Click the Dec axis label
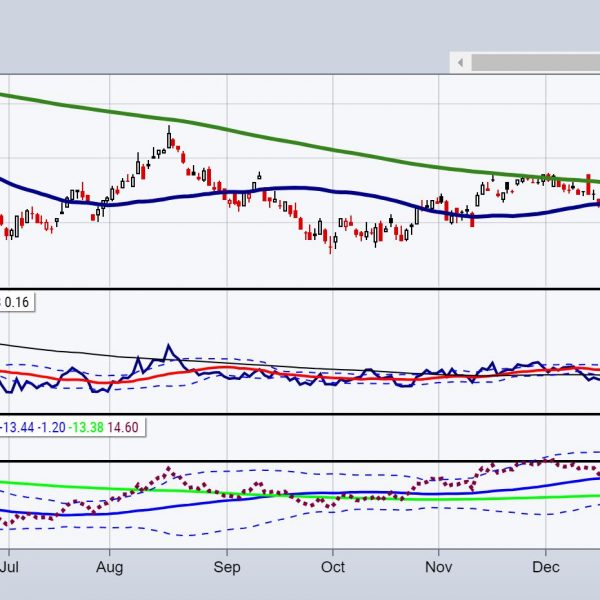The width and height of the screenshot is (600, 600). 546,567
